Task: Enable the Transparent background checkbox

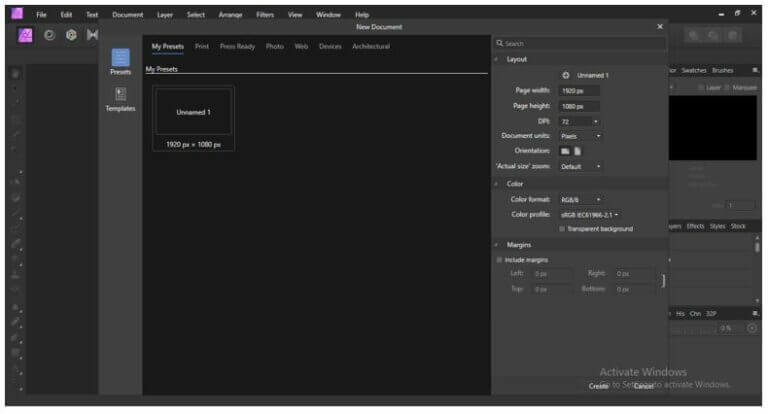Action: pyautogui.click(x=562, y=229)
